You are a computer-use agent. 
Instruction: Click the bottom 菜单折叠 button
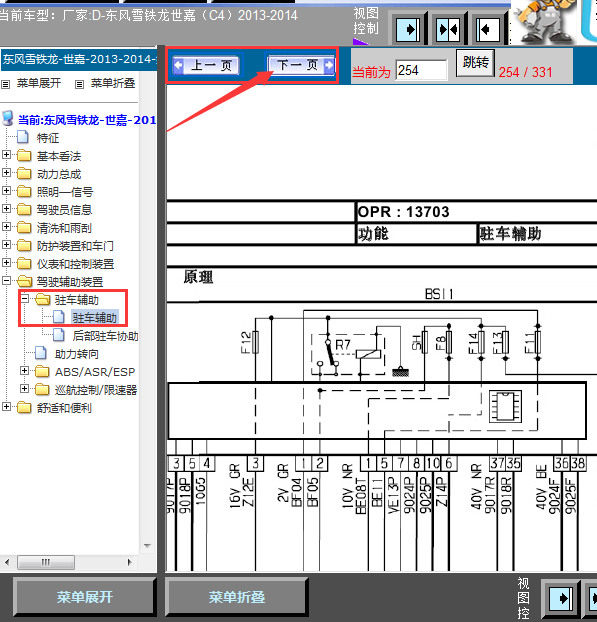tap(237, 597)
